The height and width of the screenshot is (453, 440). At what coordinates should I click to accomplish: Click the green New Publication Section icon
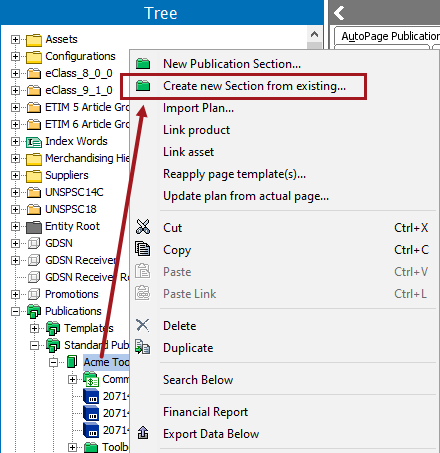(x=143, y=63)
